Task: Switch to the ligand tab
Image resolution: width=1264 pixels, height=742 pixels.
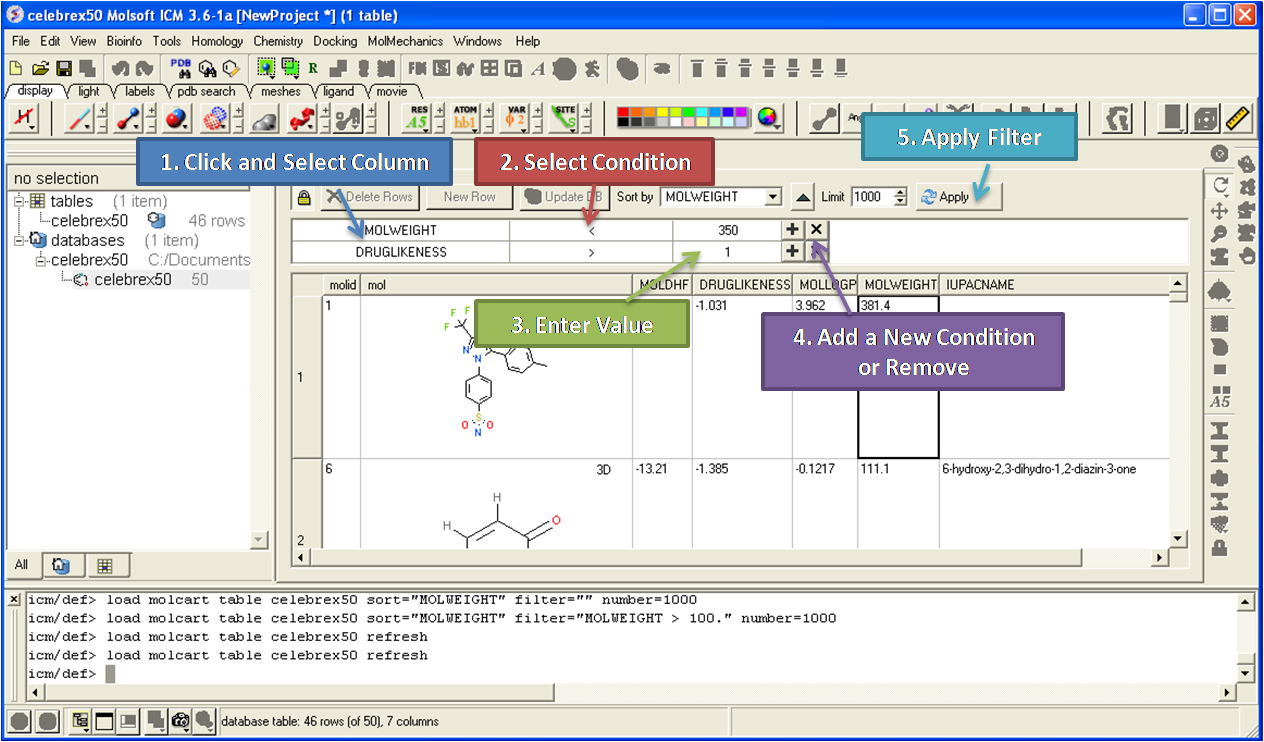Action: [x=338, y=91]
